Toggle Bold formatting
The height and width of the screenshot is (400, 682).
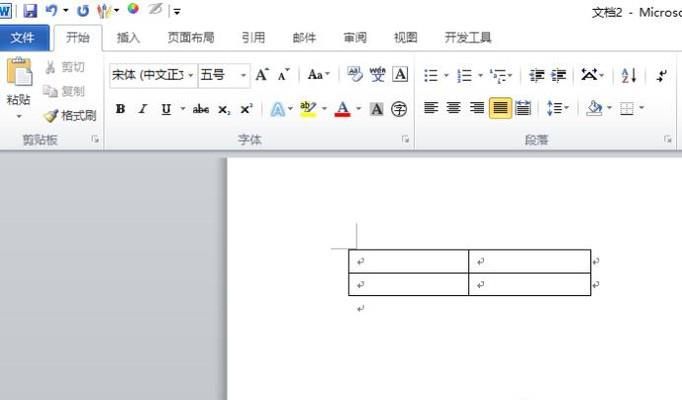coord(120,109)
